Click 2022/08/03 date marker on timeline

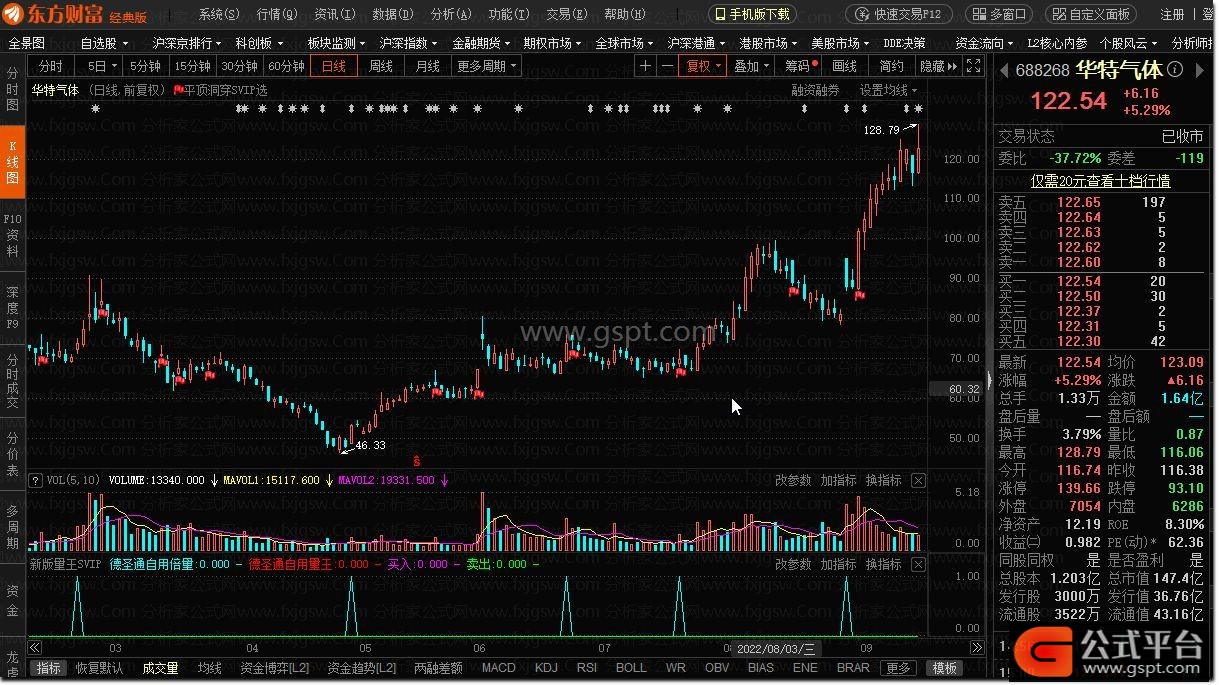click(x=777, y=649)
